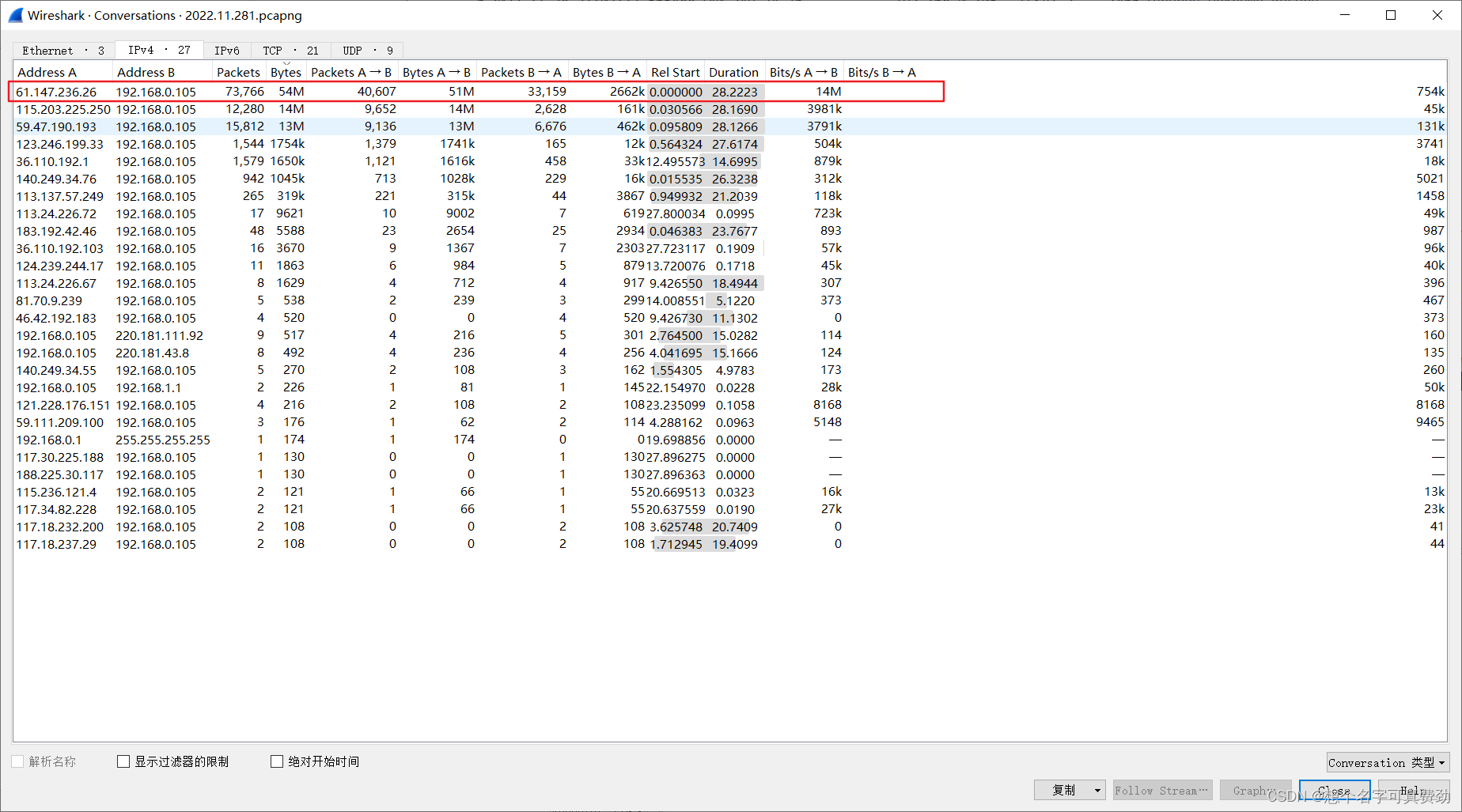This screenshot has height=812, width=1462.
Task: Sort by the Bytes column header
Action: (x=286, y=72)
